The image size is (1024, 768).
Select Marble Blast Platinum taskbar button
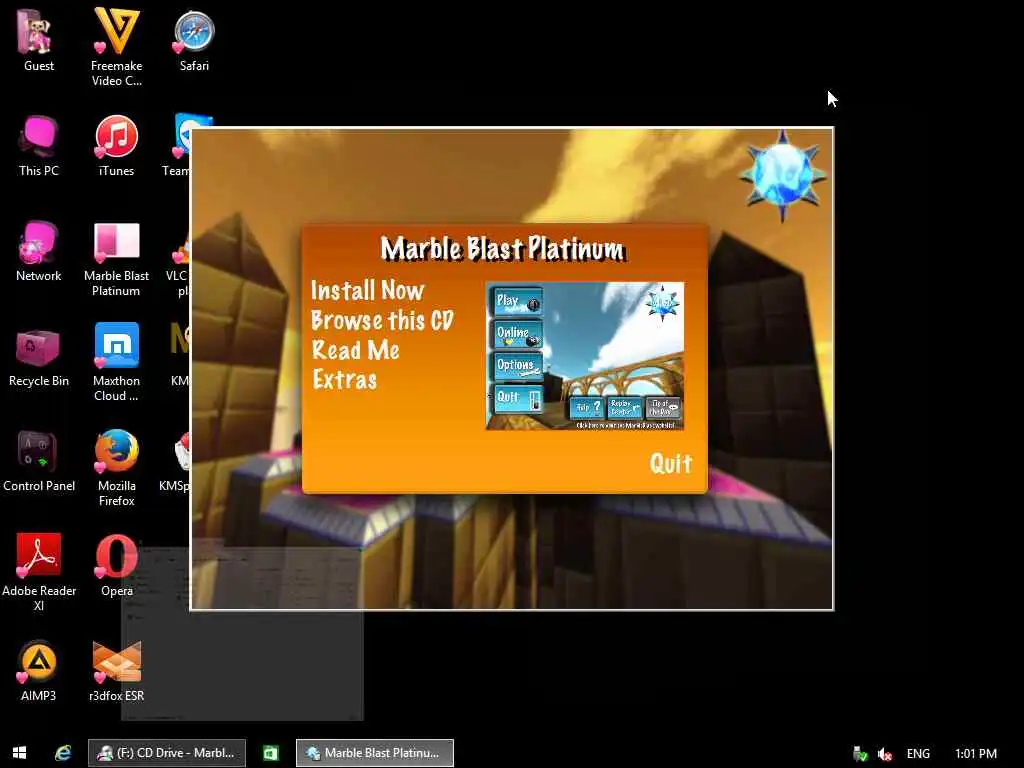pos(374,753)
